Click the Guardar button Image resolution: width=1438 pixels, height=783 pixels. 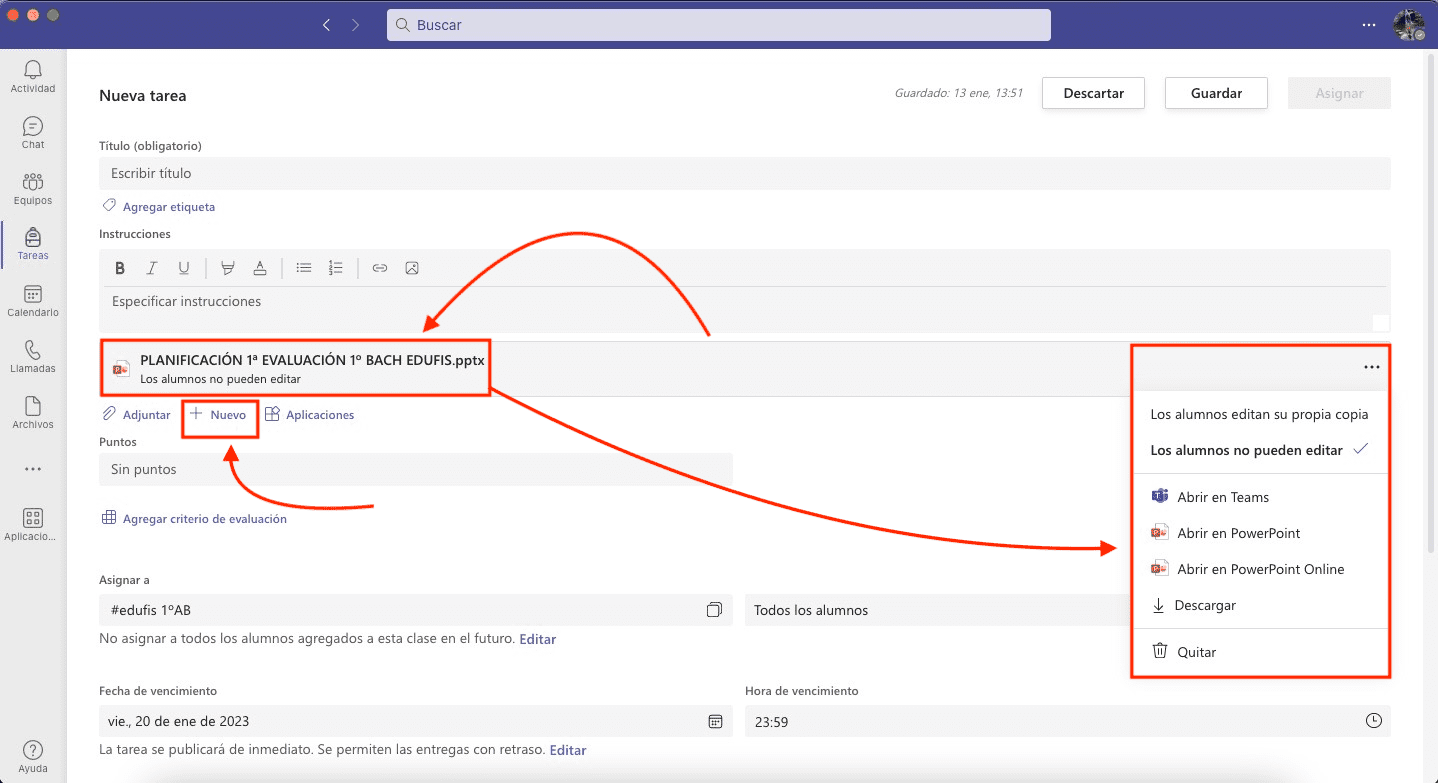1216,93
